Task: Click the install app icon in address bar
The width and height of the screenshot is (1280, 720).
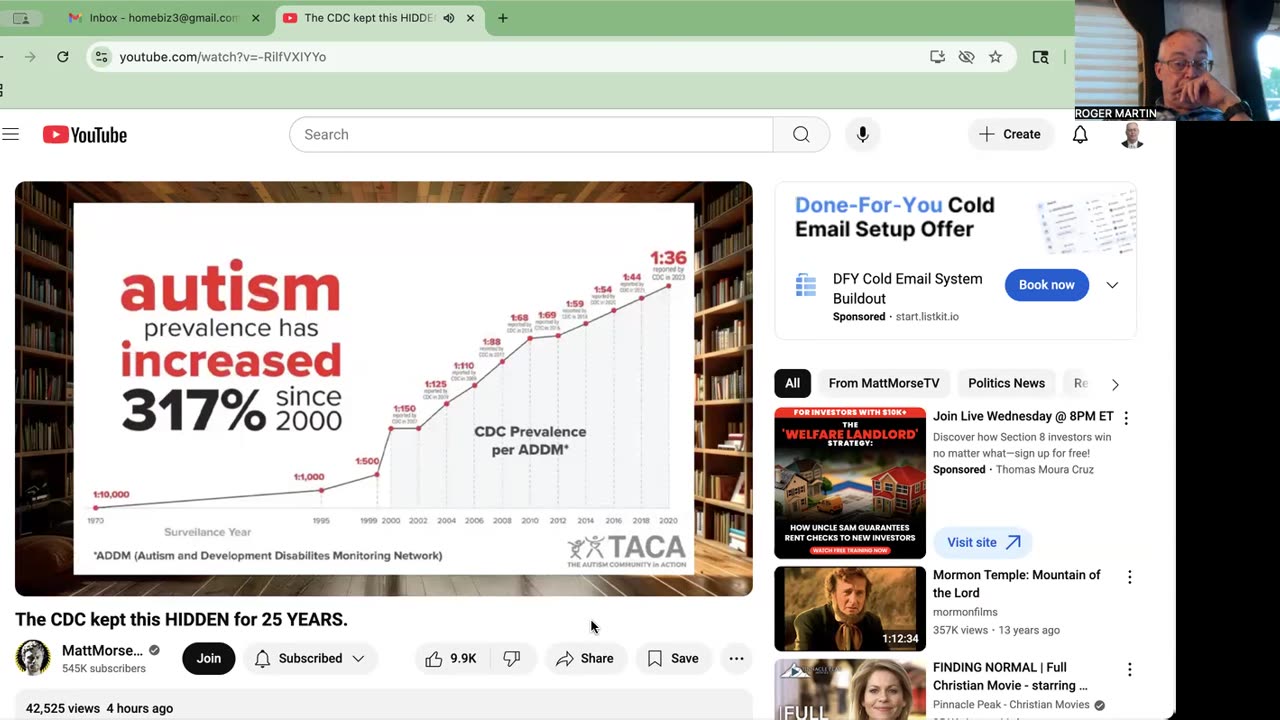Action: (937, 57)
